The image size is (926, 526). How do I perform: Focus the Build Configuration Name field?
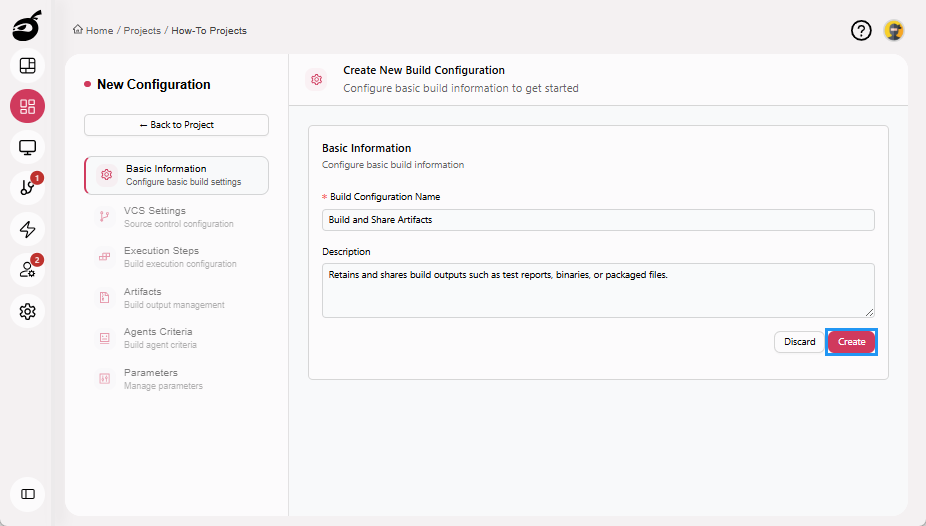[598, 220]
